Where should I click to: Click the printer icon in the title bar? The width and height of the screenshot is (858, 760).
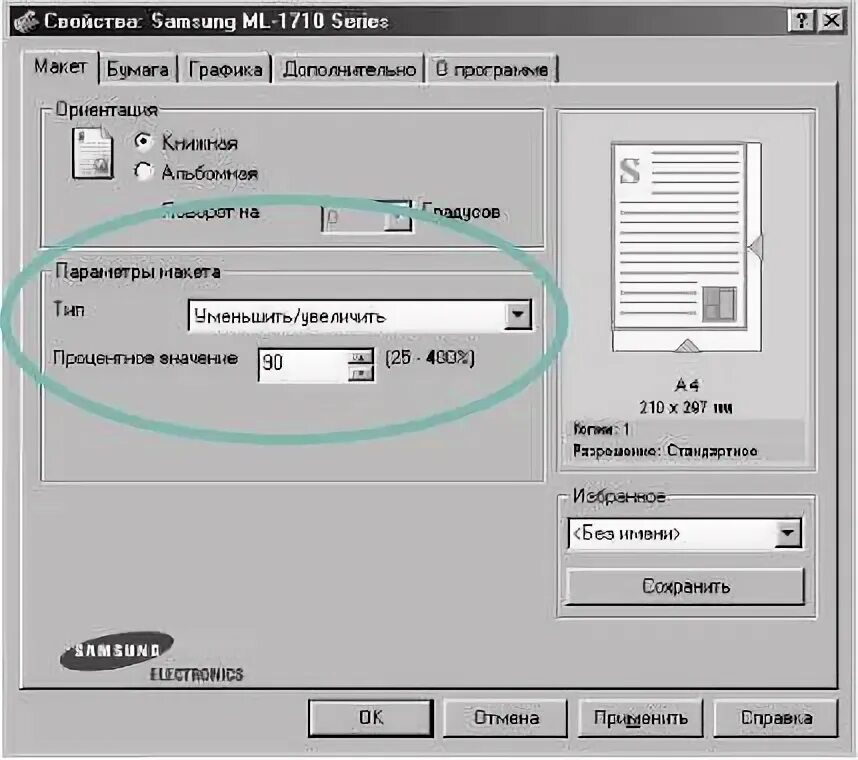25,21
